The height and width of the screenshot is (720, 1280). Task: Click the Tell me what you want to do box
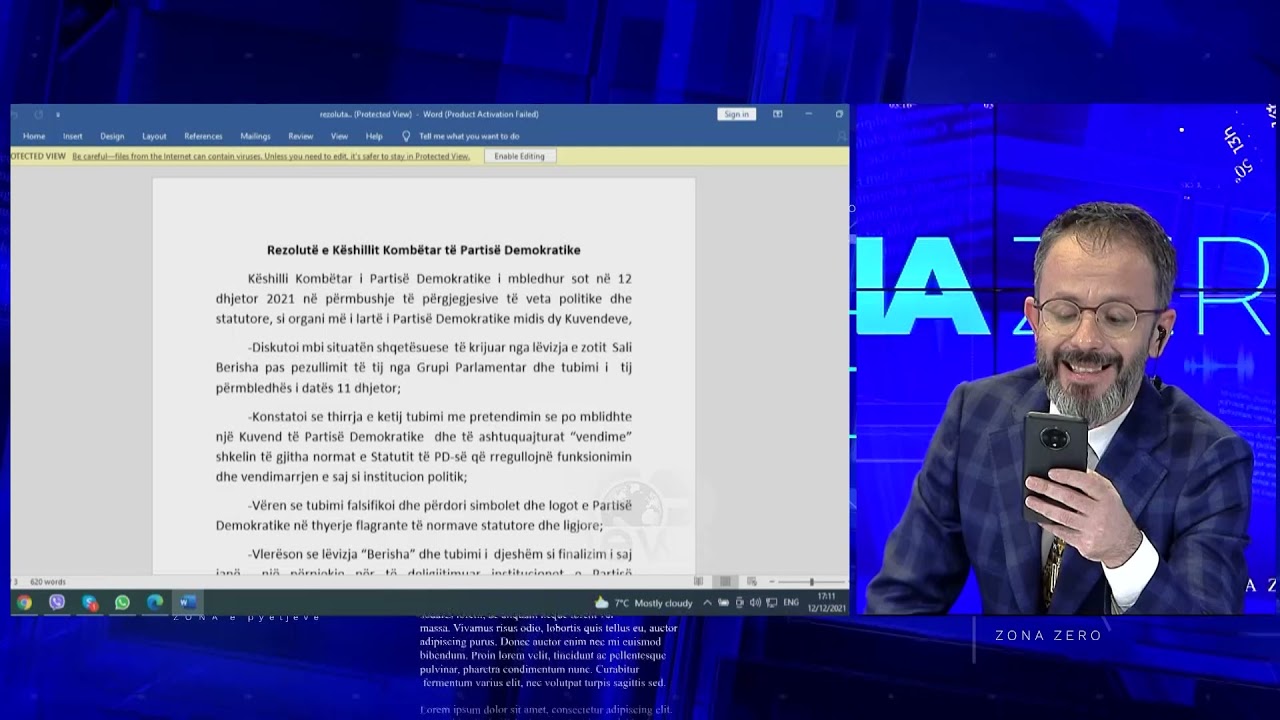click(x=469, y=136)
